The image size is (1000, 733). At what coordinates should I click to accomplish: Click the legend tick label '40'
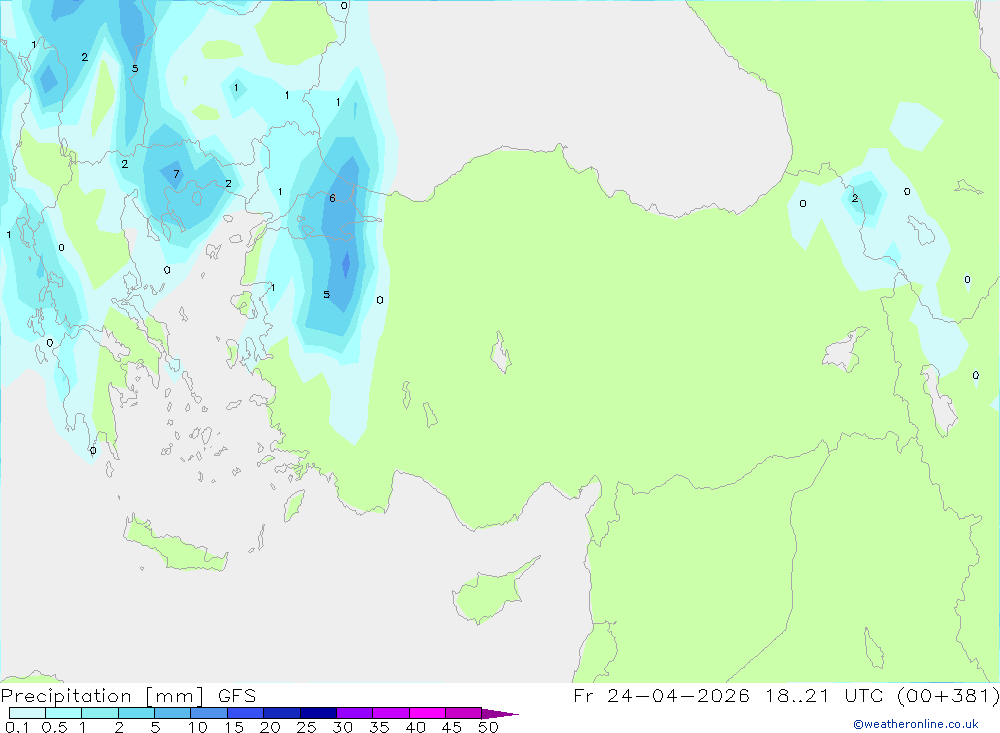click(x=416, y=727)
